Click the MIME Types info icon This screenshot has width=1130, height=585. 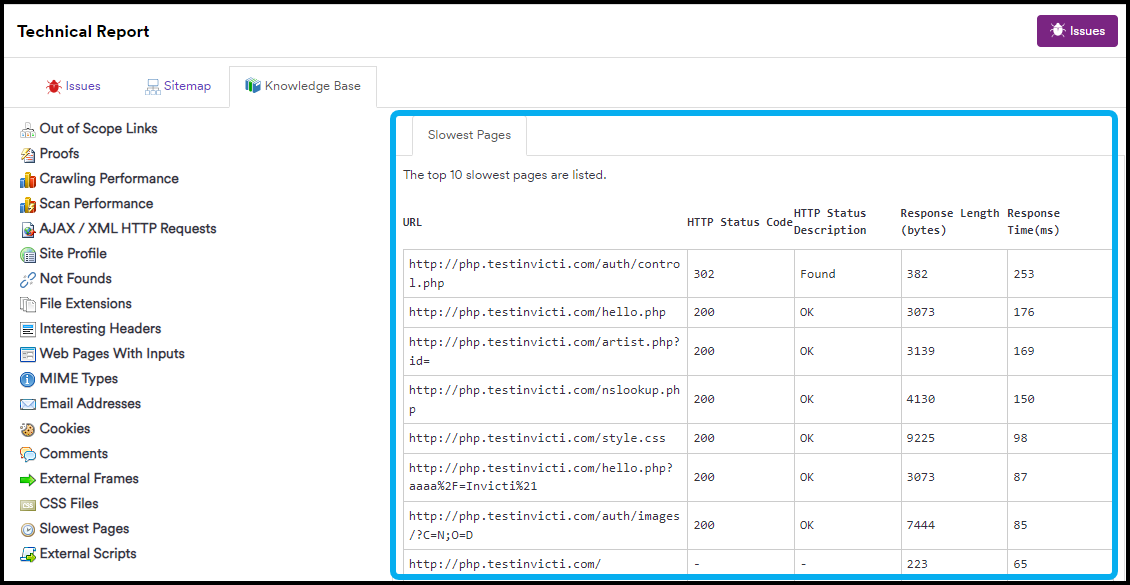[28, 379]
